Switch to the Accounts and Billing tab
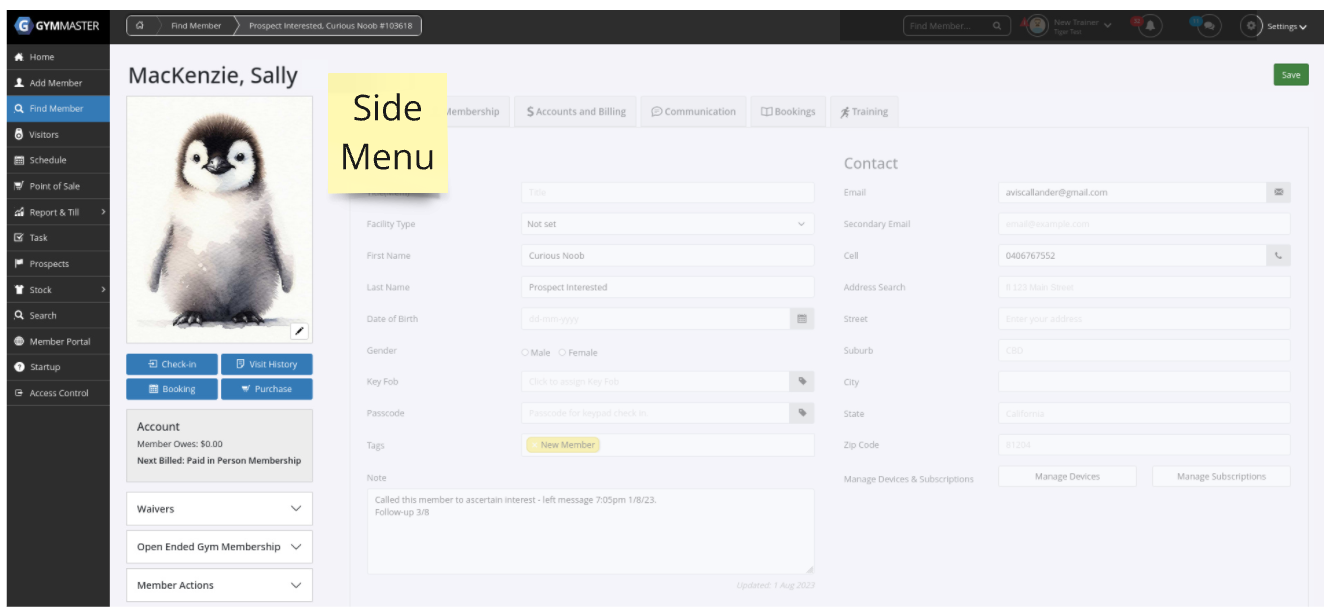The height and width of the screenshot is (613, 1331). click(576, 112)
